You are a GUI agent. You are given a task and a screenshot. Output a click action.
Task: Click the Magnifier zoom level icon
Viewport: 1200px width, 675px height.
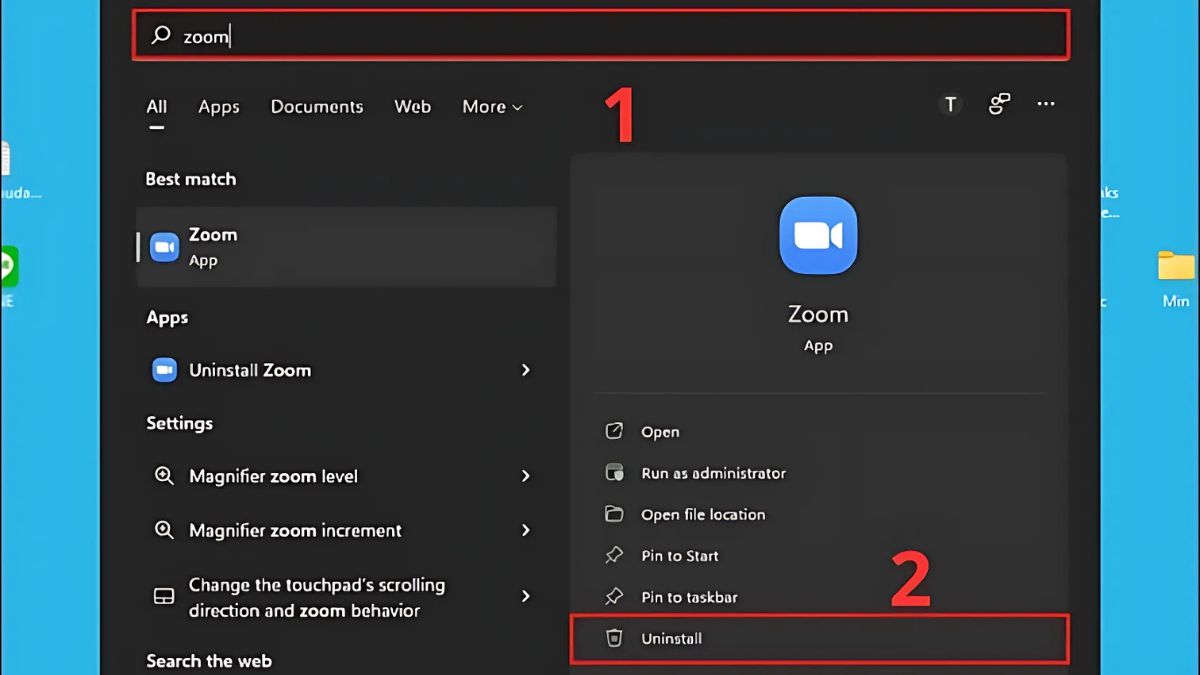[164, 476]
